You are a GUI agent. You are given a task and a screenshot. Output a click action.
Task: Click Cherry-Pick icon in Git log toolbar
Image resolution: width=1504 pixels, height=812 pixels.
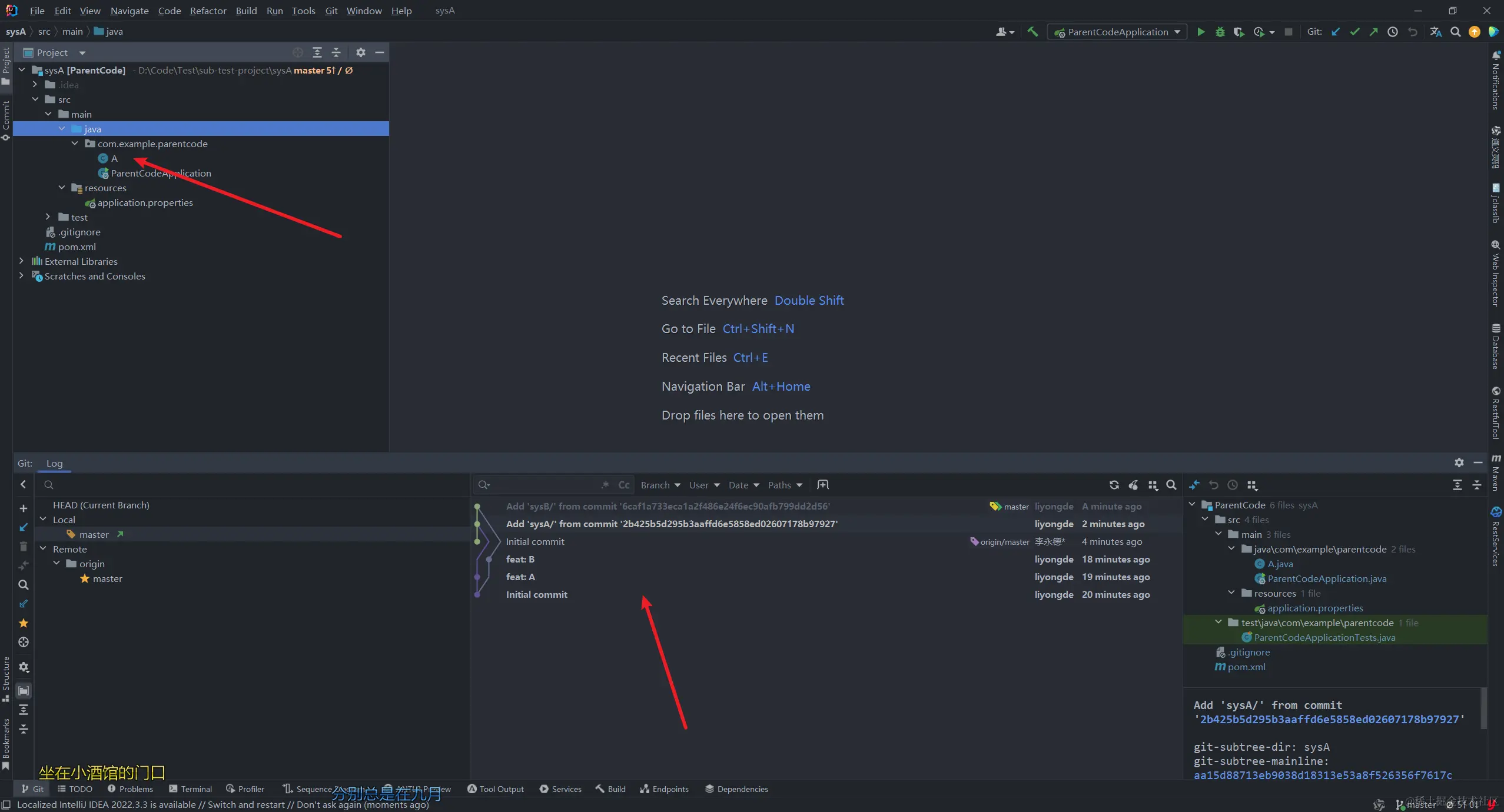point(1133,485)
